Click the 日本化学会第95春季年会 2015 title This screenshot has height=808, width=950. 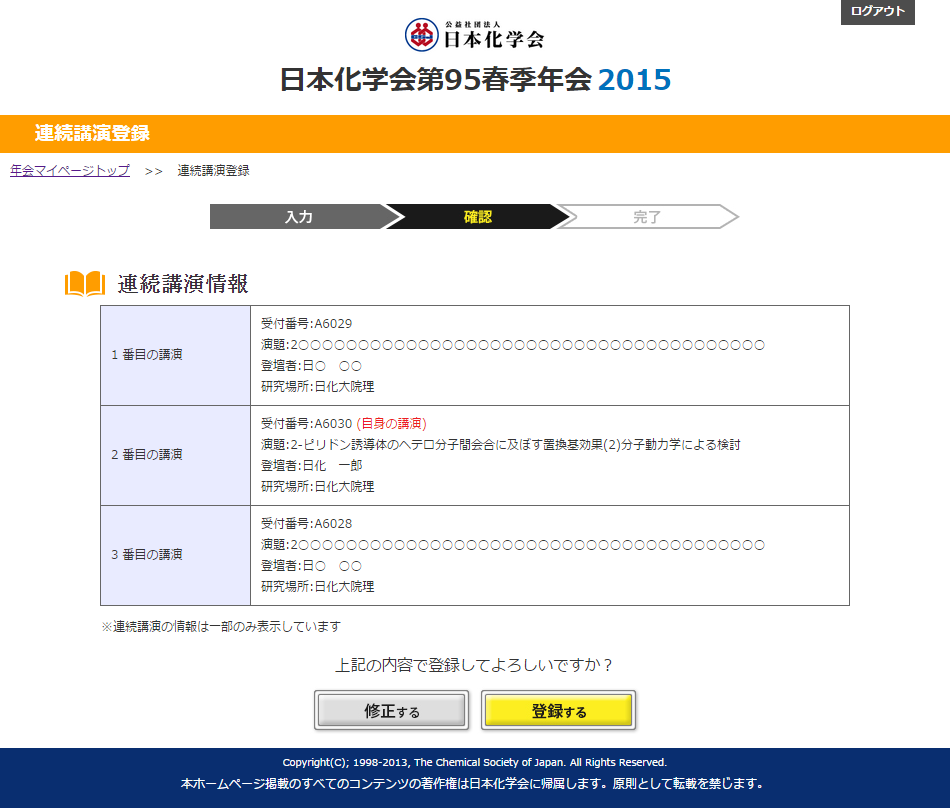[475, 80]
